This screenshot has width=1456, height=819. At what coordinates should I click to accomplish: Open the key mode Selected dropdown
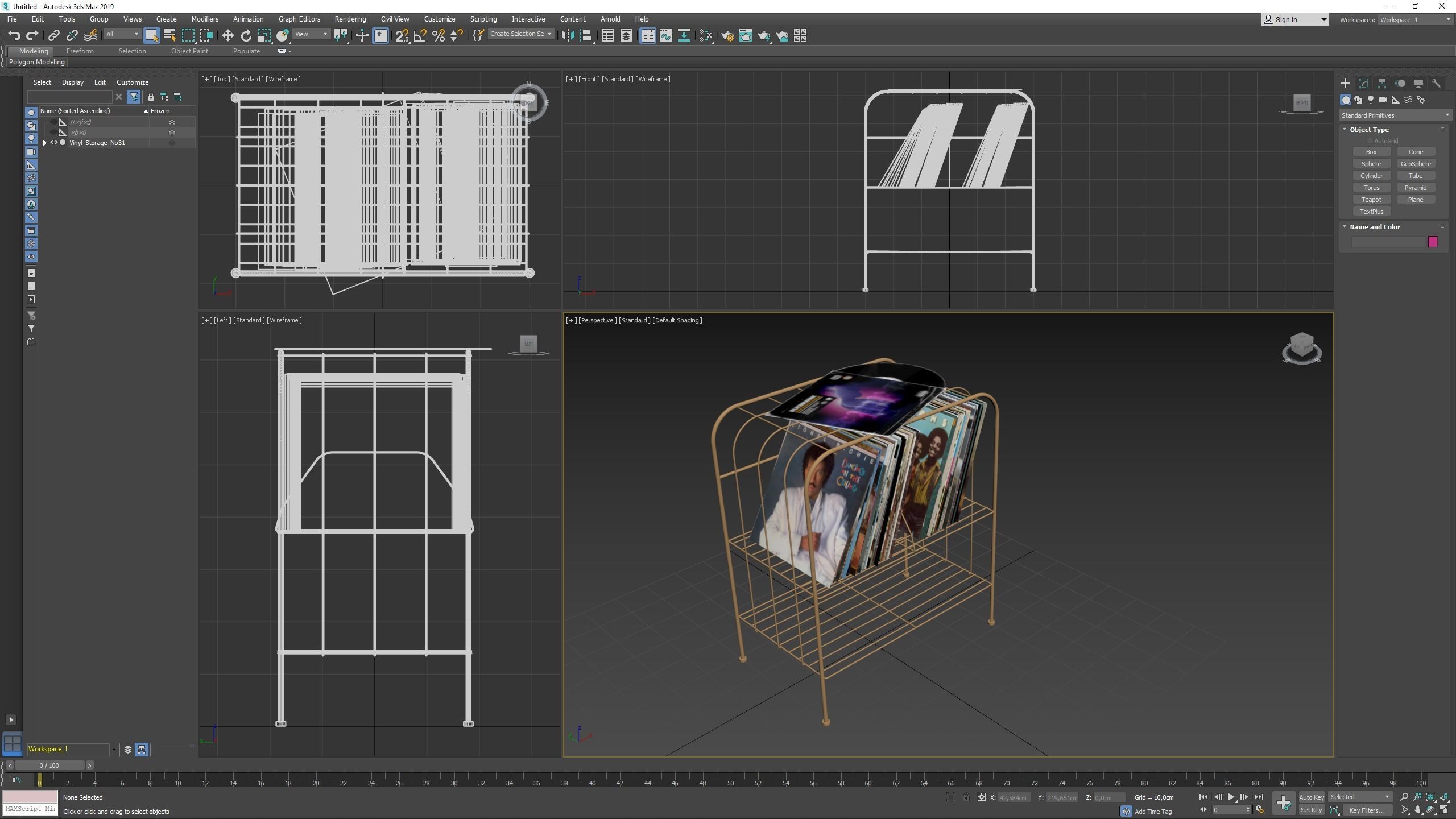(x=1360, y=797)
